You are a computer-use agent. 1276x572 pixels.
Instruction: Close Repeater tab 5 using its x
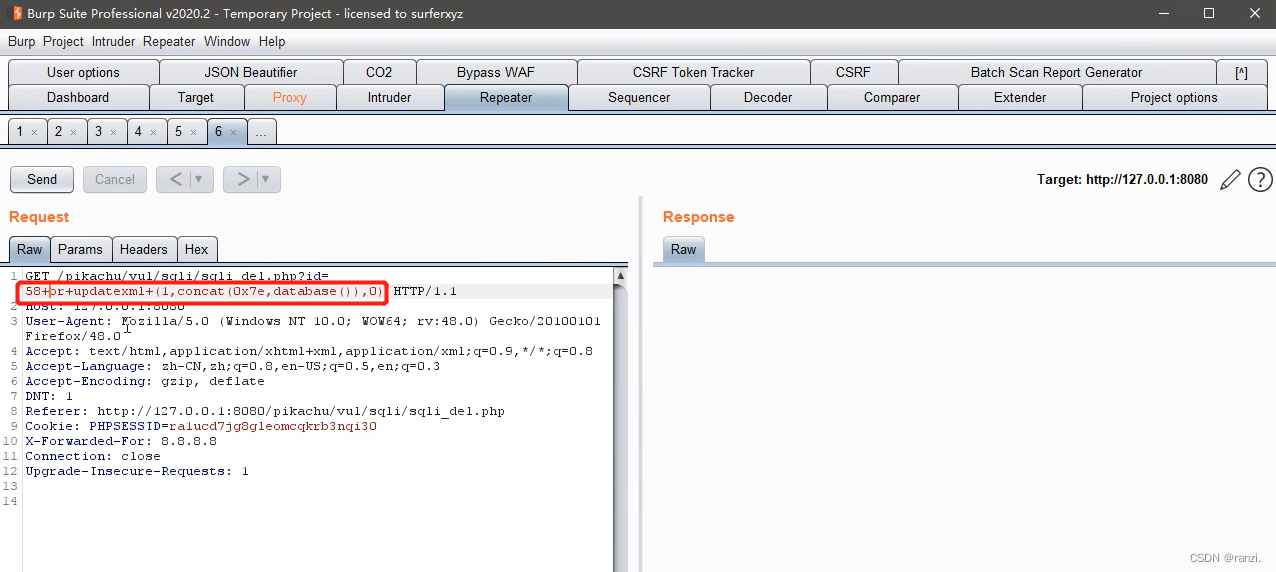194,132
